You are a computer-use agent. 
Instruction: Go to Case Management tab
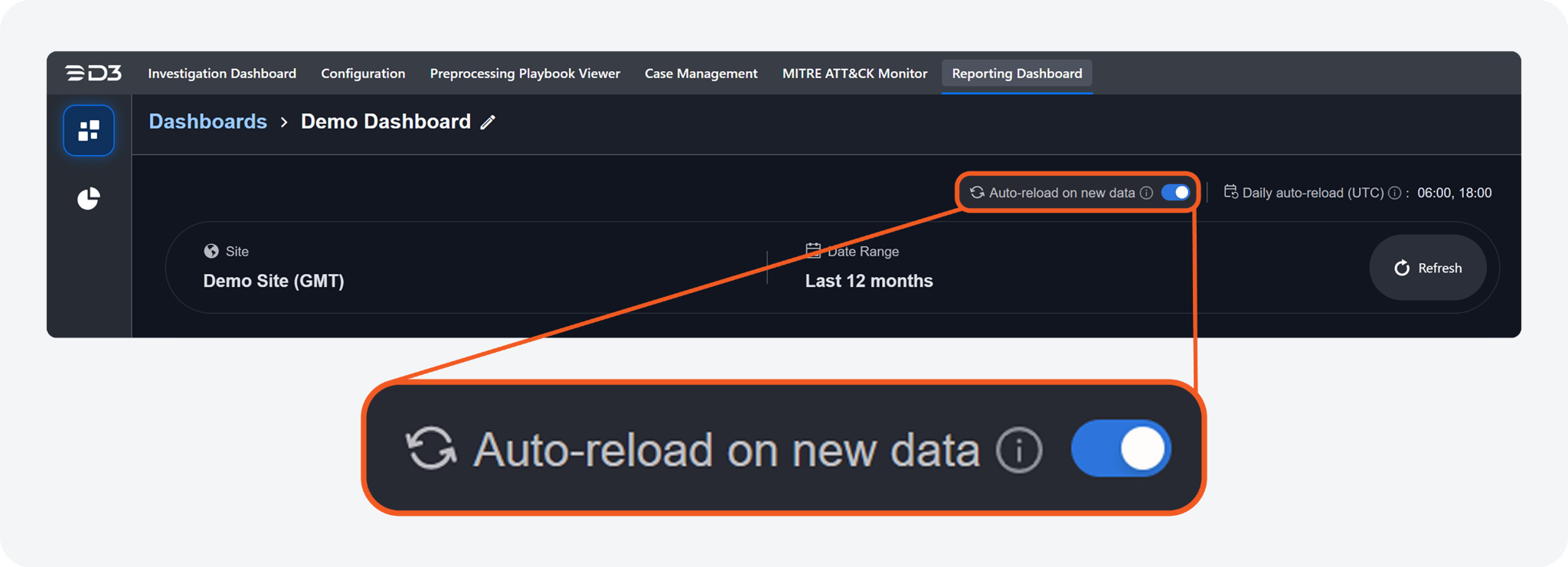(701, 73)
